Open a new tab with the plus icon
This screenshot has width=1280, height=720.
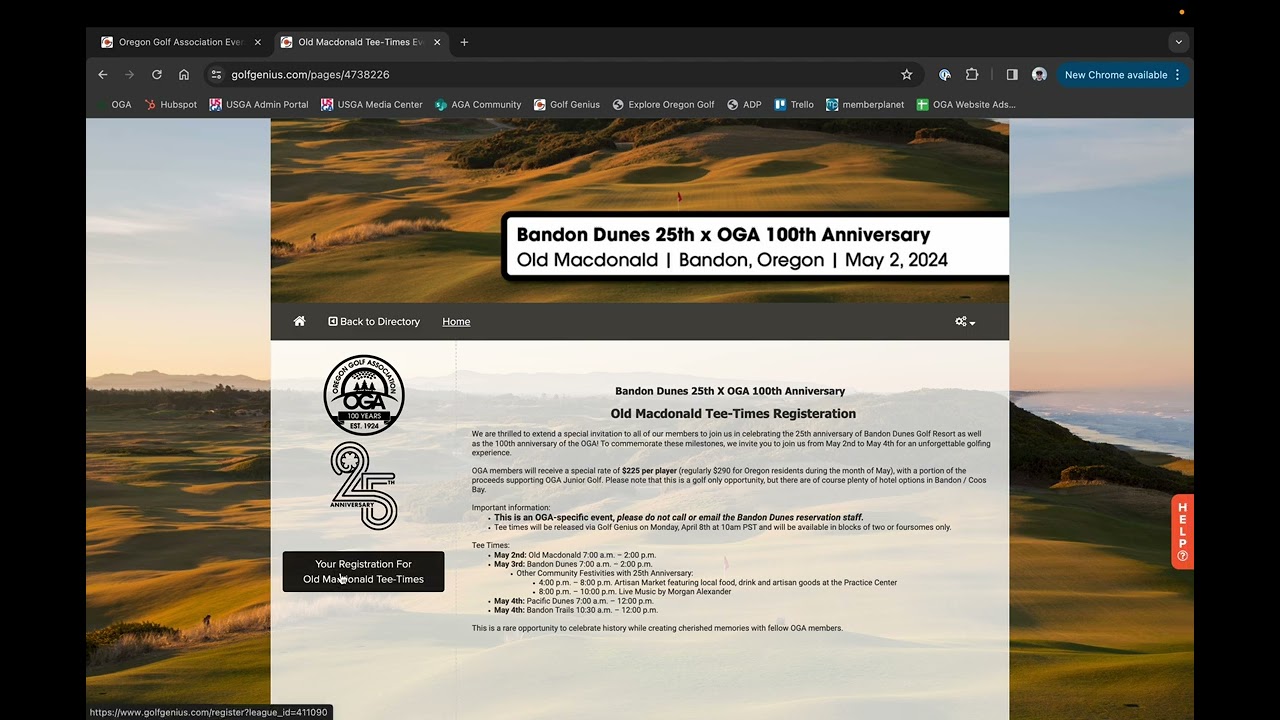coord(464,42)
